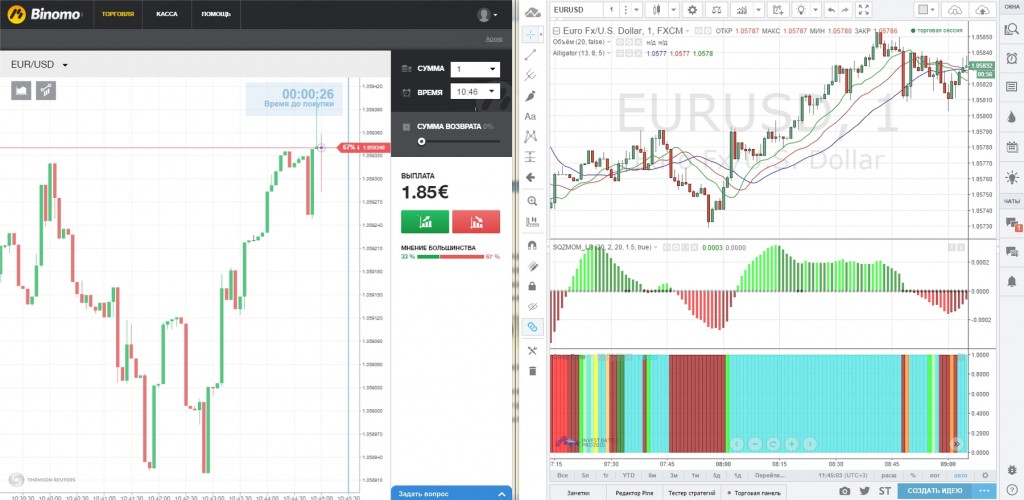
Task: Open the calendar icon in right sidebar
Action: click(1012, 146)
